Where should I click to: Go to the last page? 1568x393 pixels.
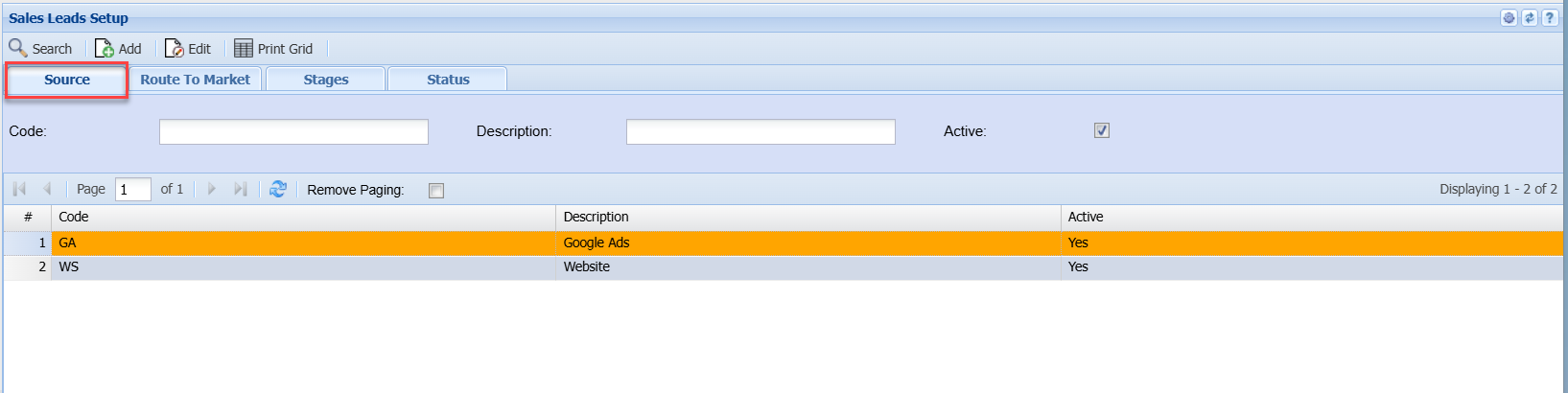(241, 189)
